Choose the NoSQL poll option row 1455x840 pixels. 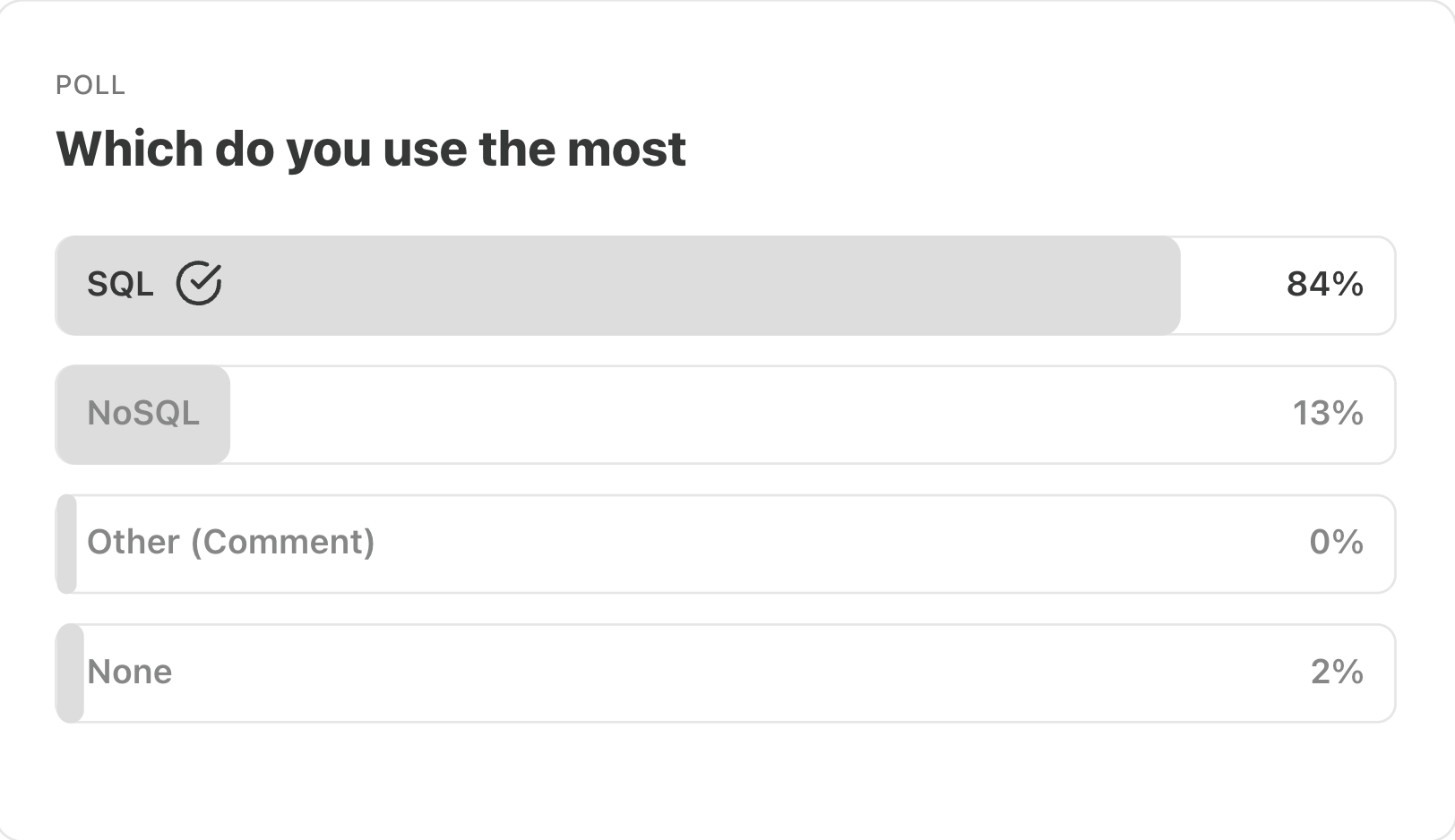tap(726, 415)
